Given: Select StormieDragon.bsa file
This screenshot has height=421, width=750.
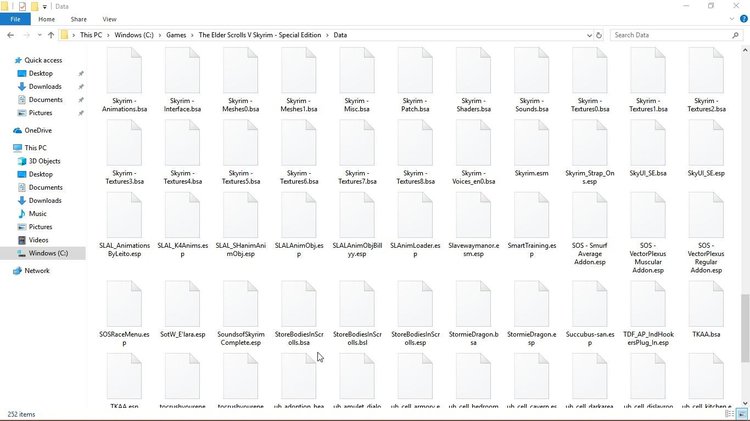Looking at the screenshot, I should coord(474,314).
